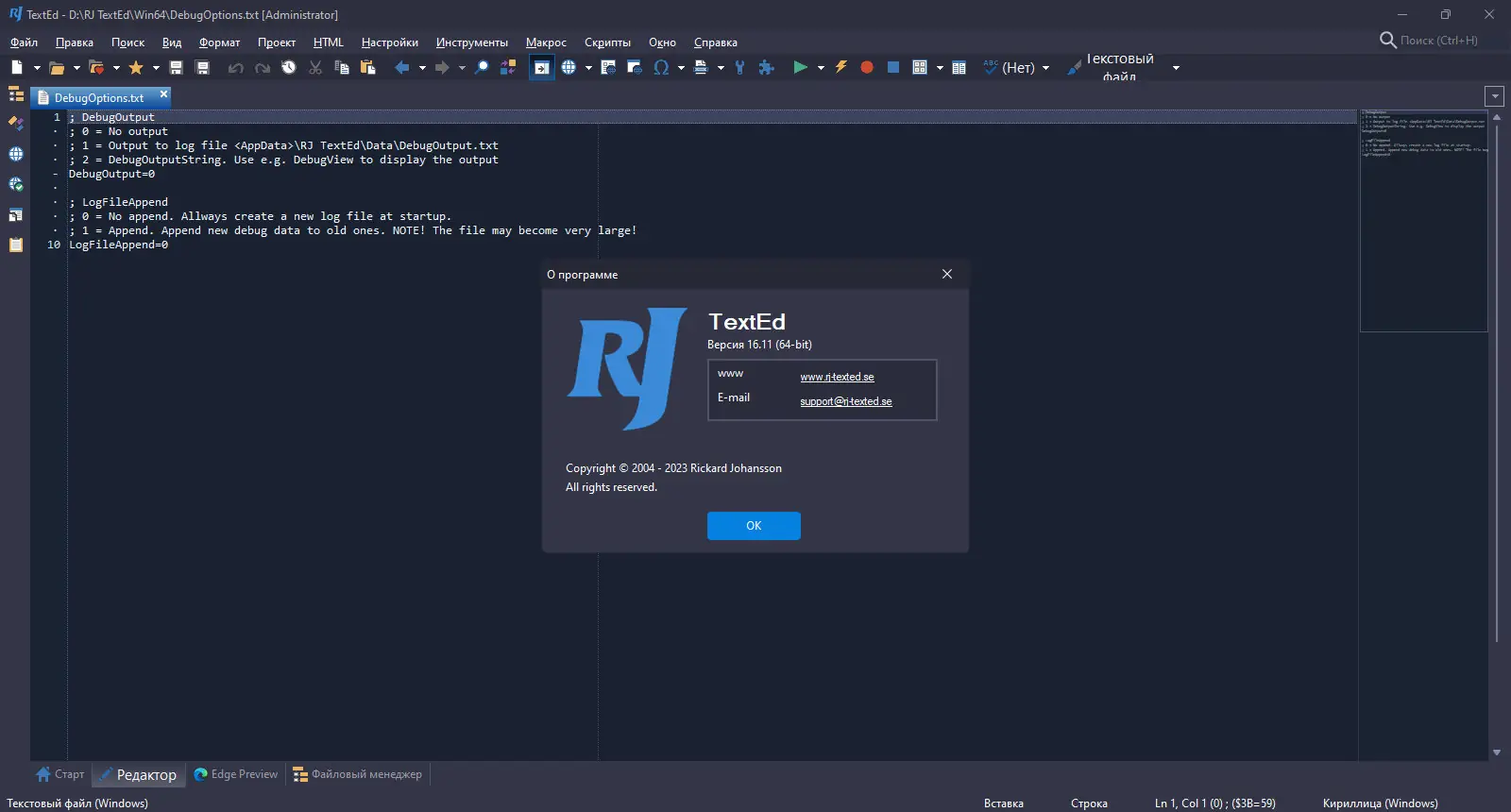Click the document minimap preview
Image resolution: width=1511 pixels, height=812 pixels.
point(1424,221)
